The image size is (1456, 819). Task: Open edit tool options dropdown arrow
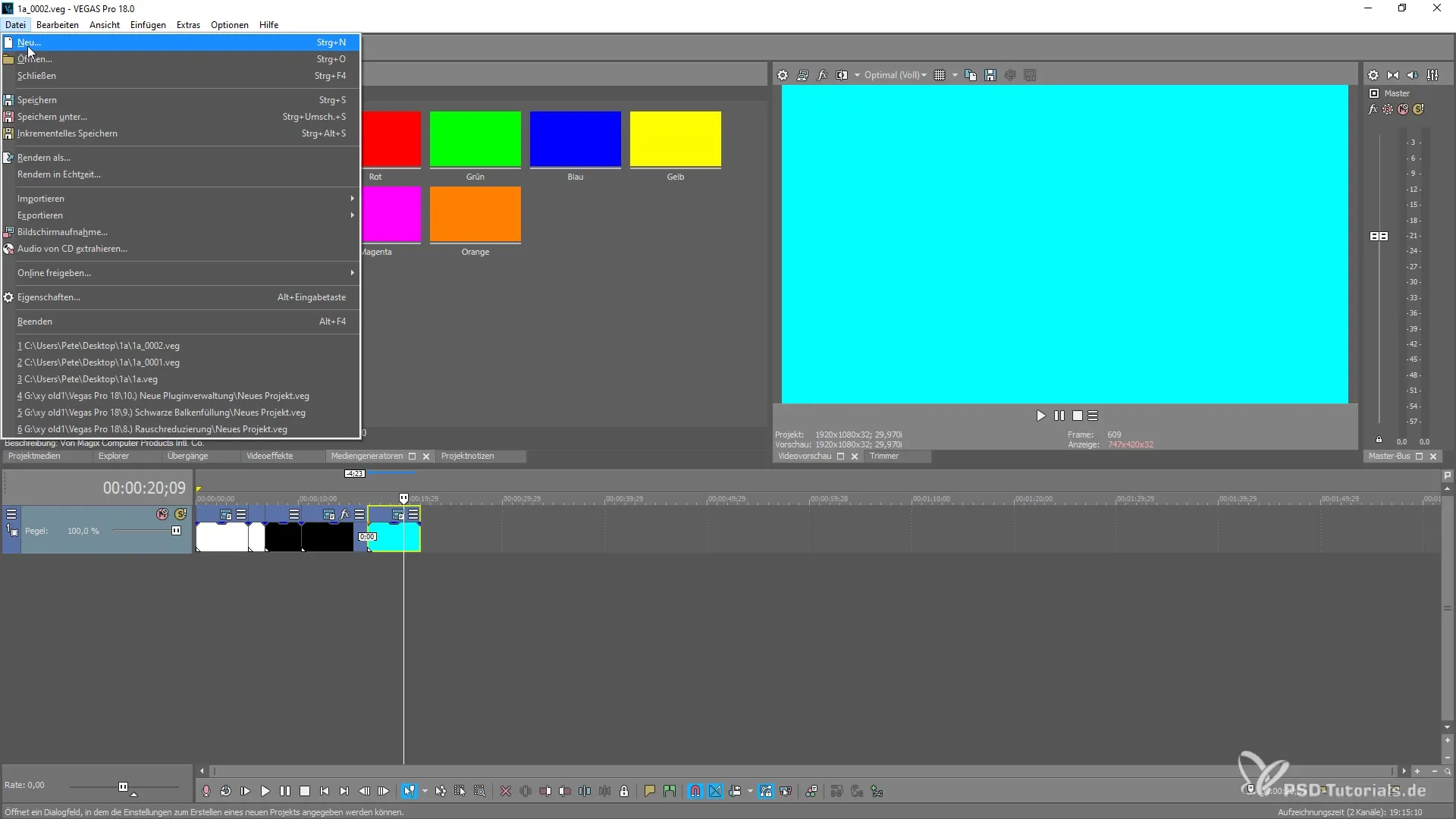point(425,791)
